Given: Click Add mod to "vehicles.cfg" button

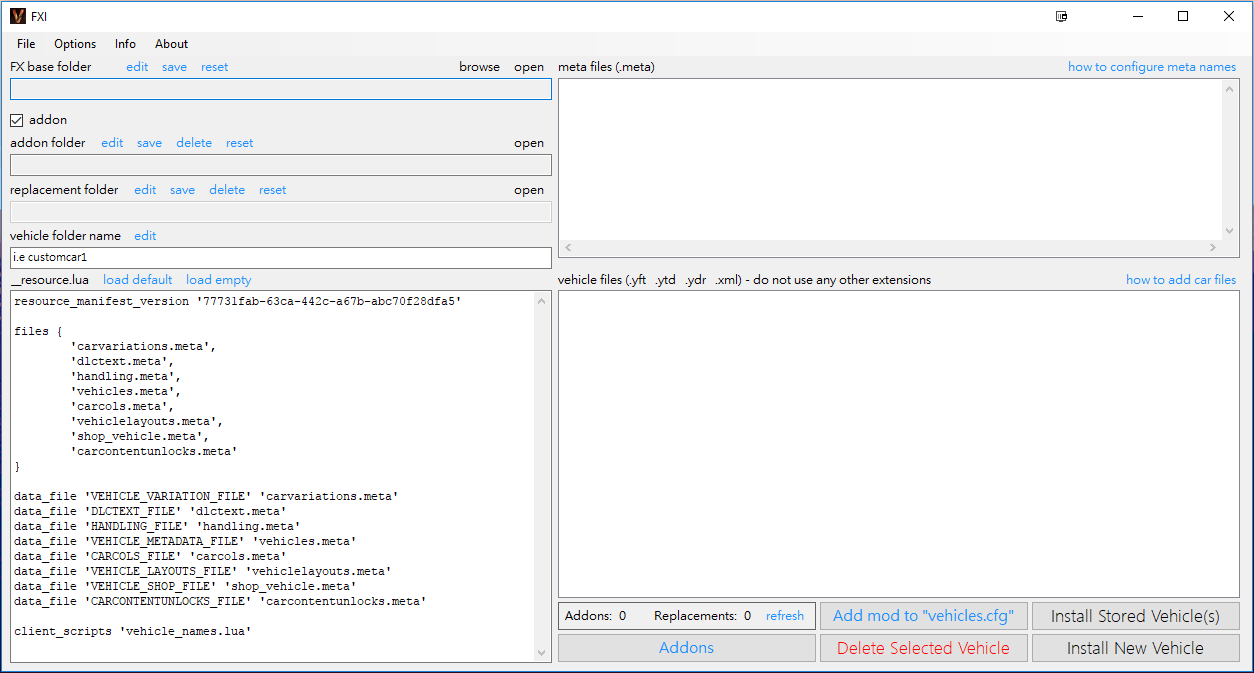Looking at the screenshot, I should click(x=923, y=616).
